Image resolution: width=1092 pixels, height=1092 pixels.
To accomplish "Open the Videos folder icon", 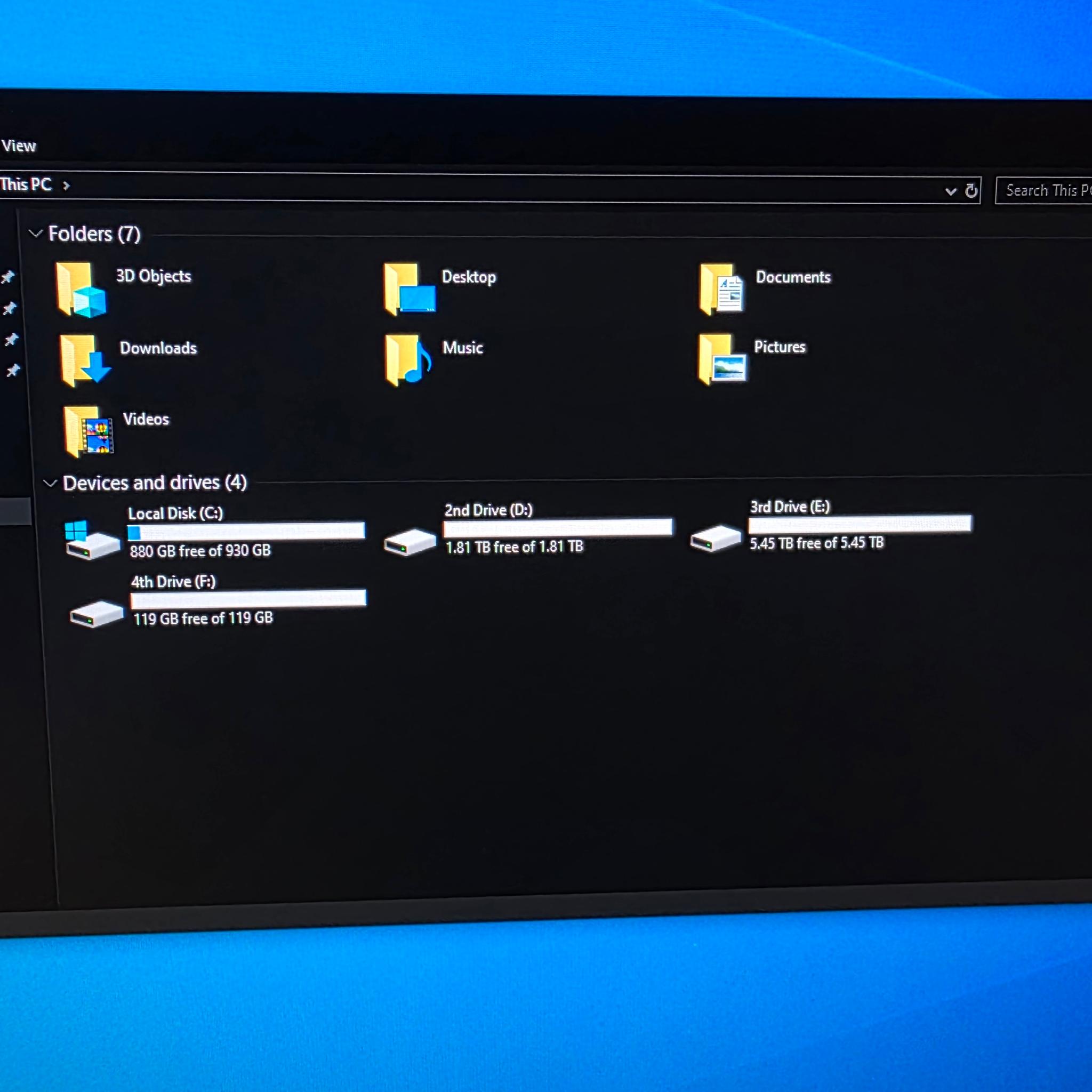I will pyautogui.click(x=89, y=431).
